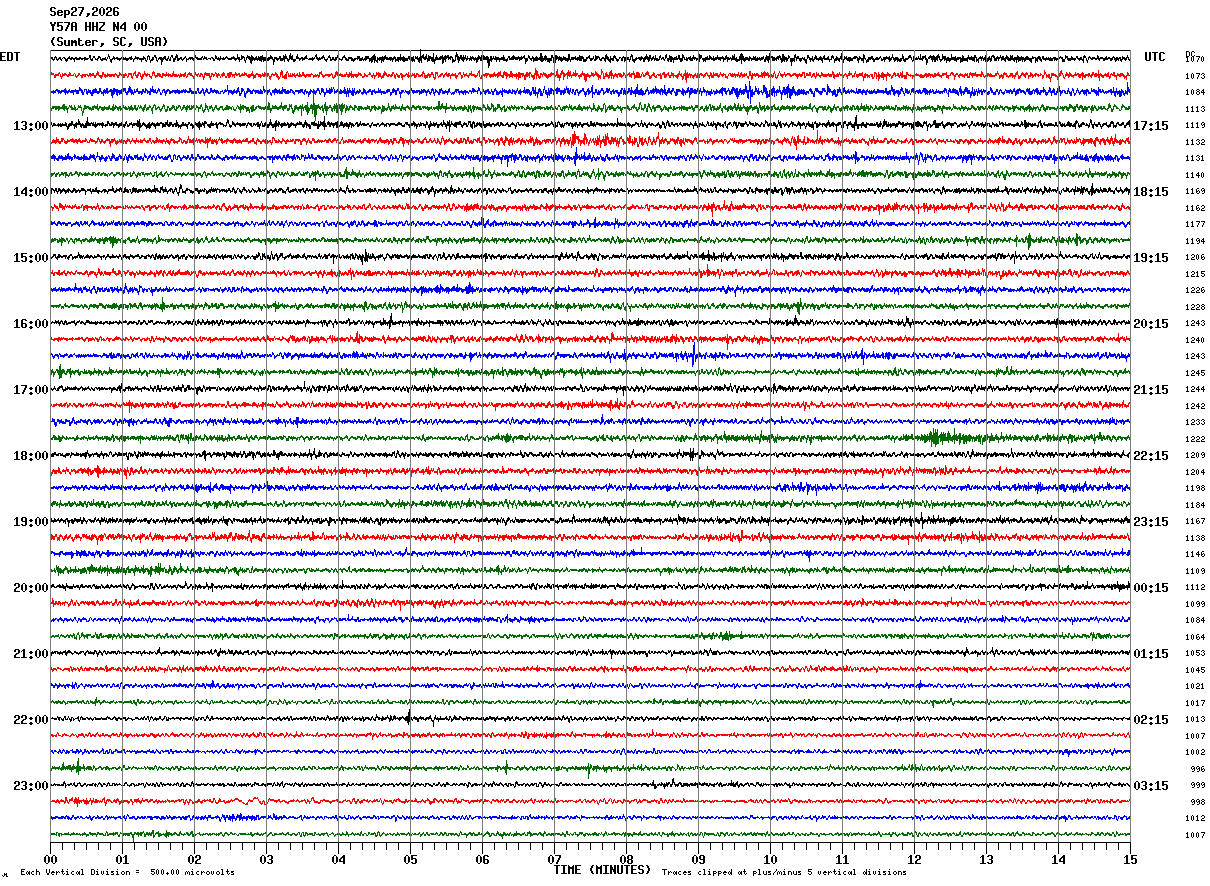Click the TIME (MINUTES) axis title

pos(602,870)
